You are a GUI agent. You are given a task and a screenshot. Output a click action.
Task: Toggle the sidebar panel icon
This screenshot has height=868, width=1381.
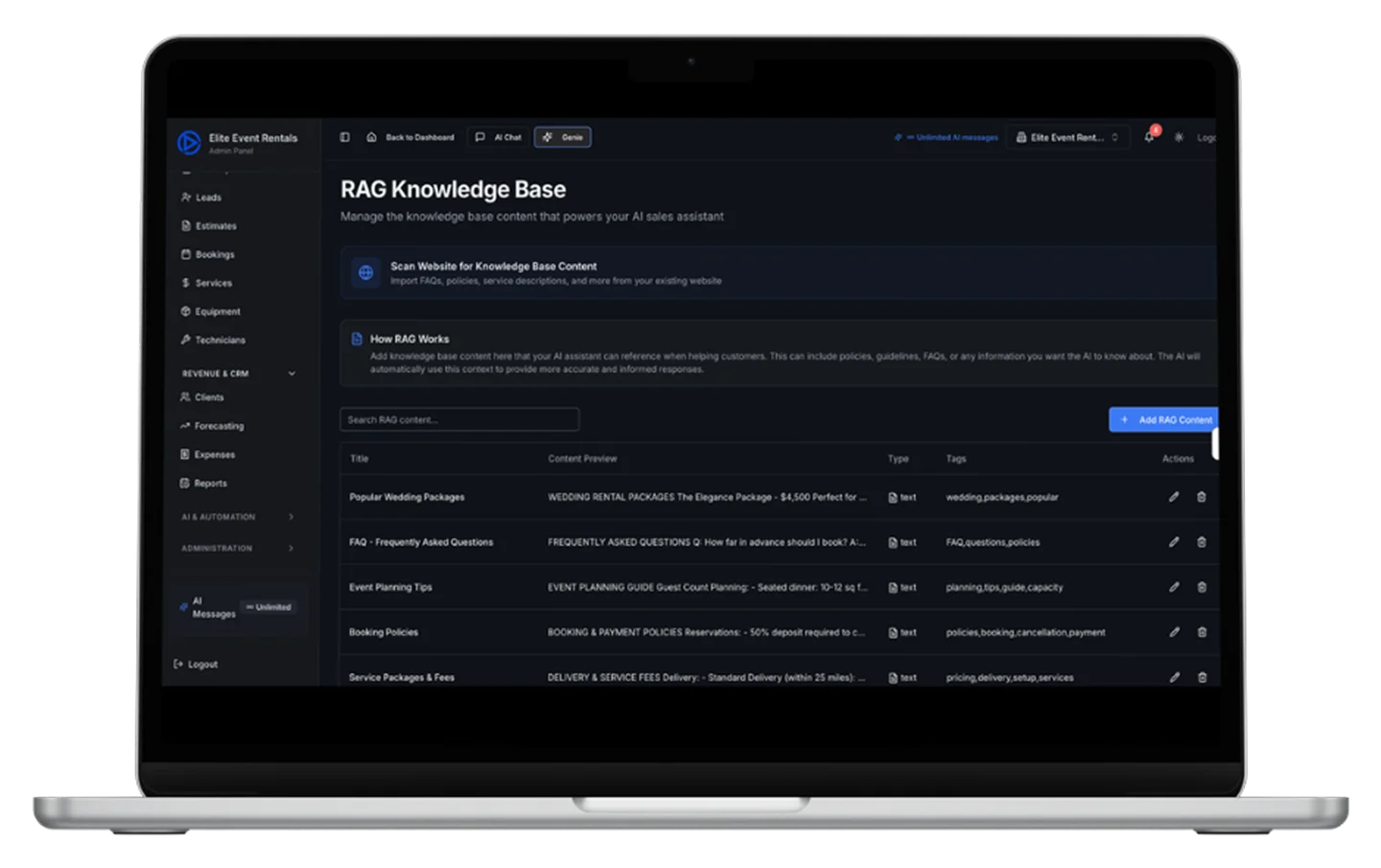click(x=344, y=137)
